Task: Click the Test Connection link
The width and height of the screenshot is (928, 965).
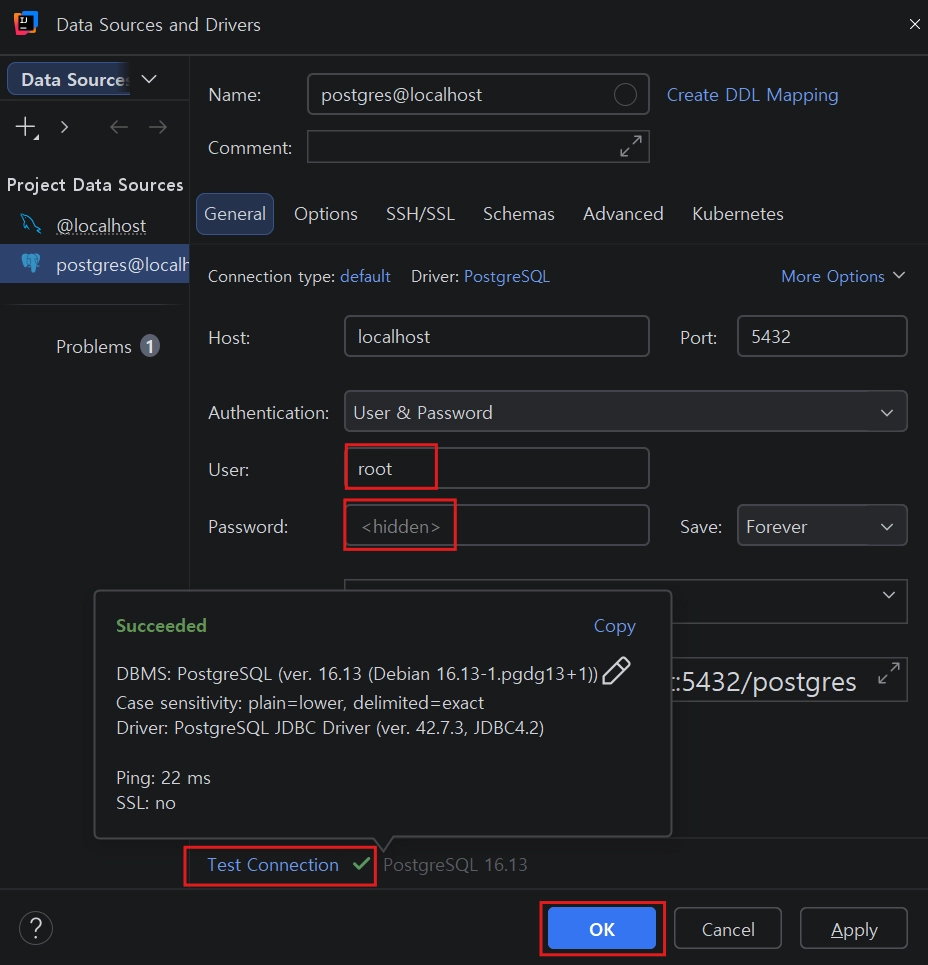Action: pos(273,865)
